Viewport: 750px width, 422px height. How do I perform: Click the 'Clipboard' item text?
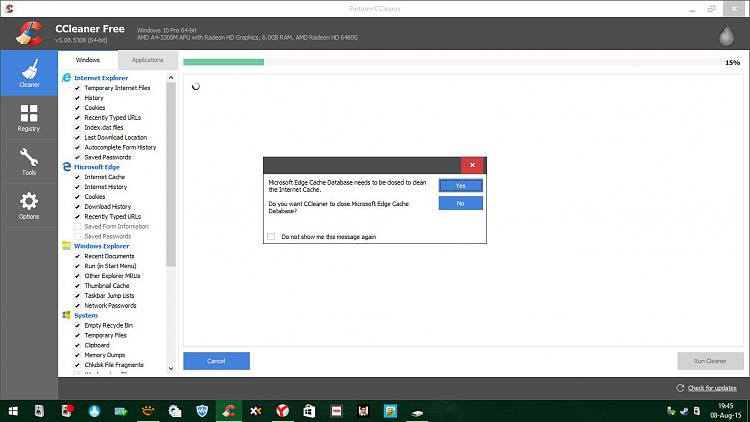pos(97,345)
